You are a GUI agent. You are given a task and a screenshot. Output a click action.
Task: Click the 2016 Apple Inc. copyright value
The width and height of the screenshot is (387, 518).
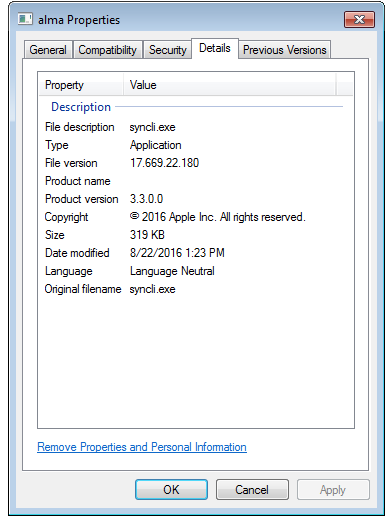point(217,217)
